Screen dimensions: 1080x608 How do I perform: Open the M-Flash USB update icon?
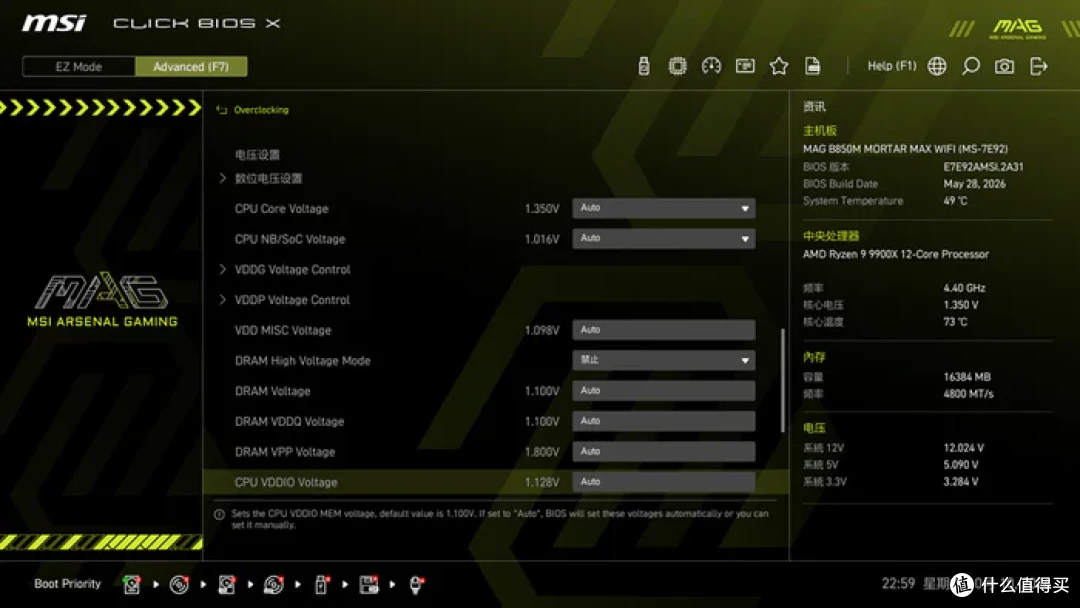point(643,66)
